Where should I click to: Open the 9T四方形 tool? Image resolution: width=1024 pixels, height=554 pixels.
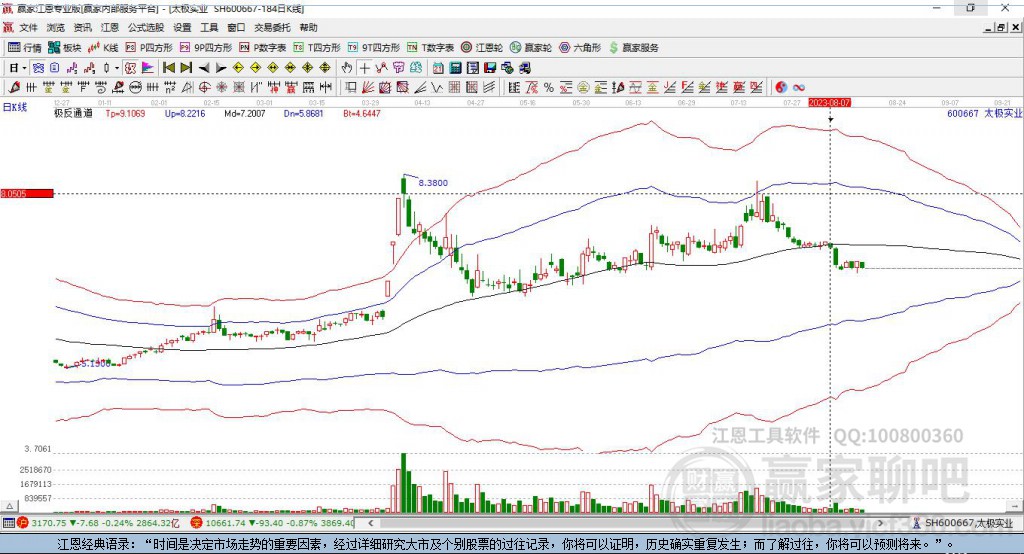pyautogui.click(x=374, y=48)
